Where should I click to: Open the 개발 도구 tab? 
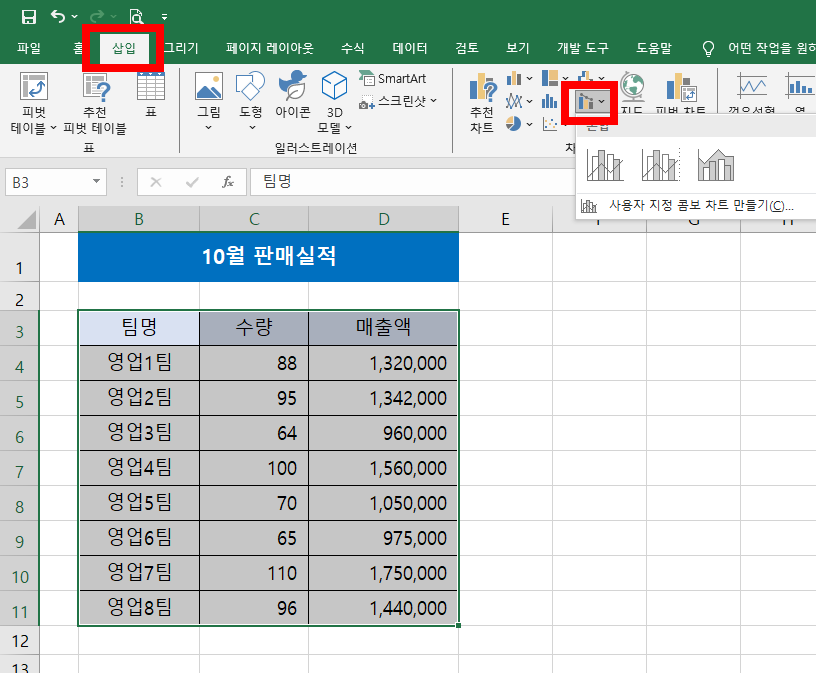tap(583, 48)
